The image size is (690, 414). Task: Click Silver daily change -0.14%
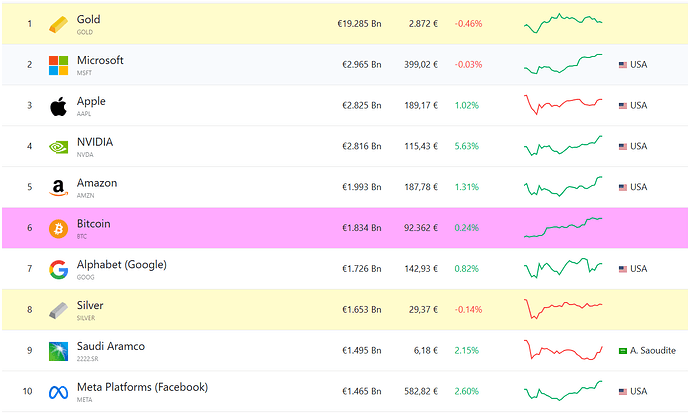468,310
